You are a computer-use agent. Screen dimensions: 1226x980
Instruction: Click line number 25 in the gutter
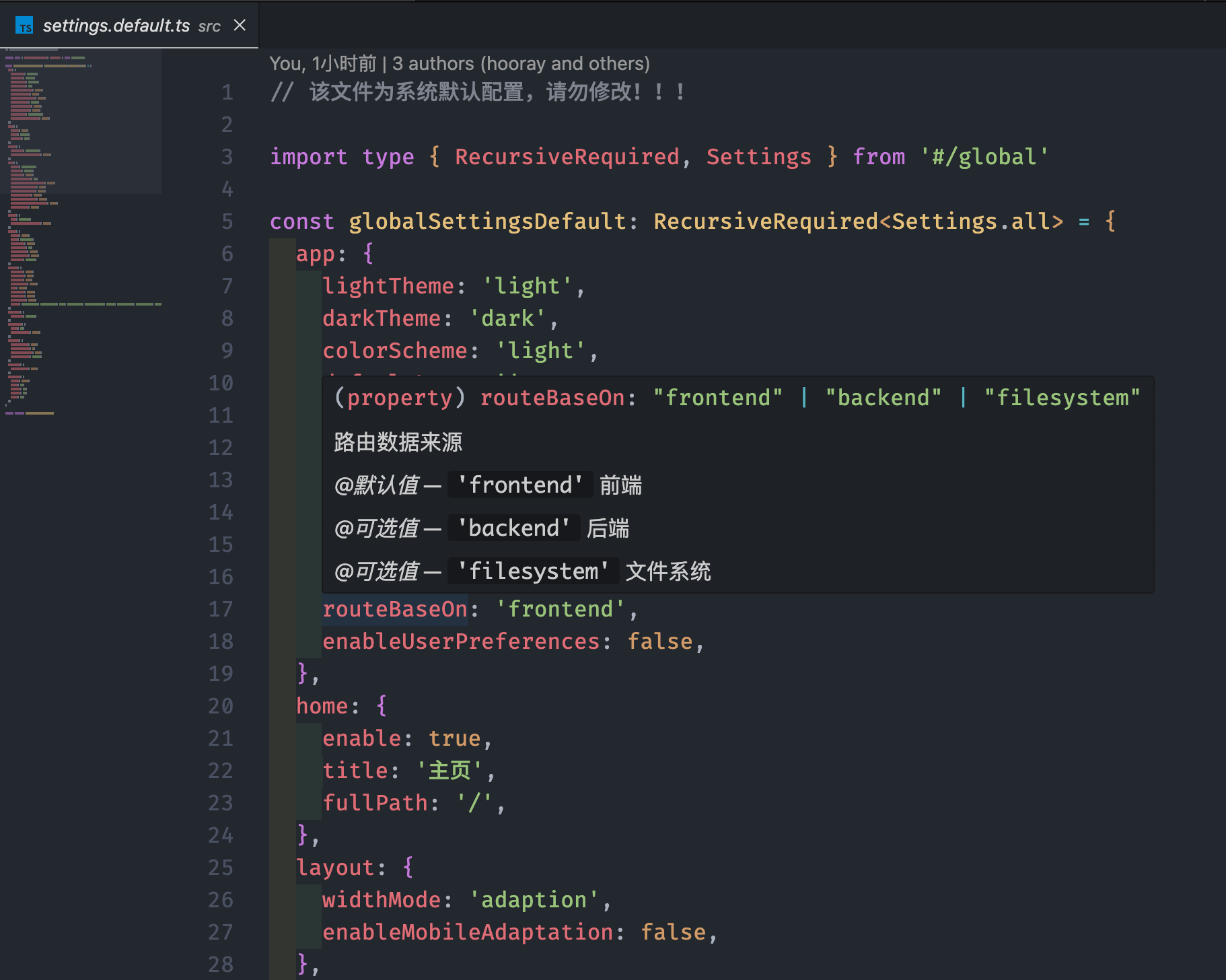pyautogui.click(x=221, y=868)
